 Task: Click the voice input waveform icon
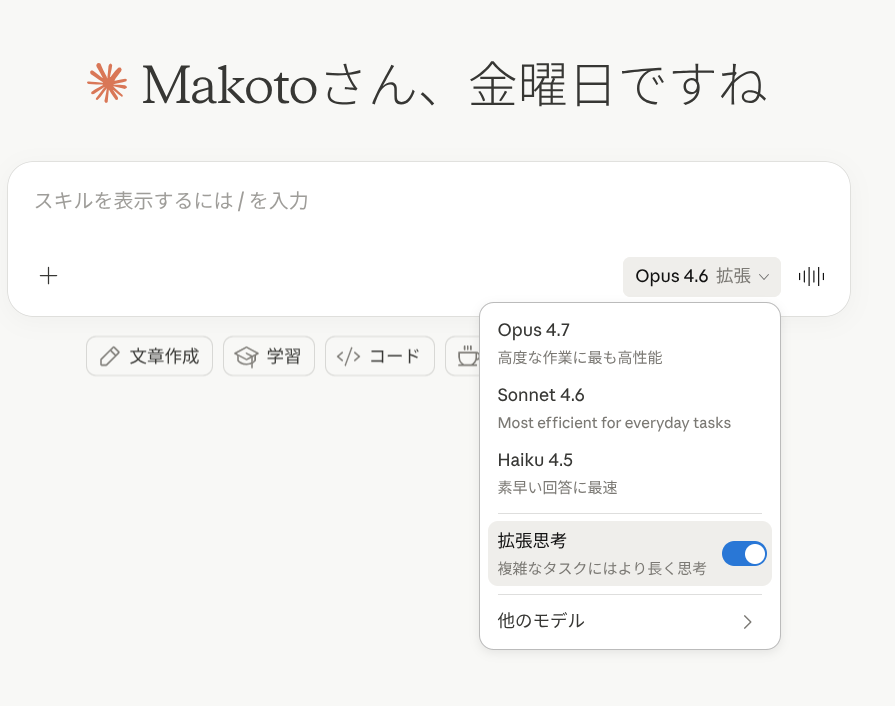(810, 276)
